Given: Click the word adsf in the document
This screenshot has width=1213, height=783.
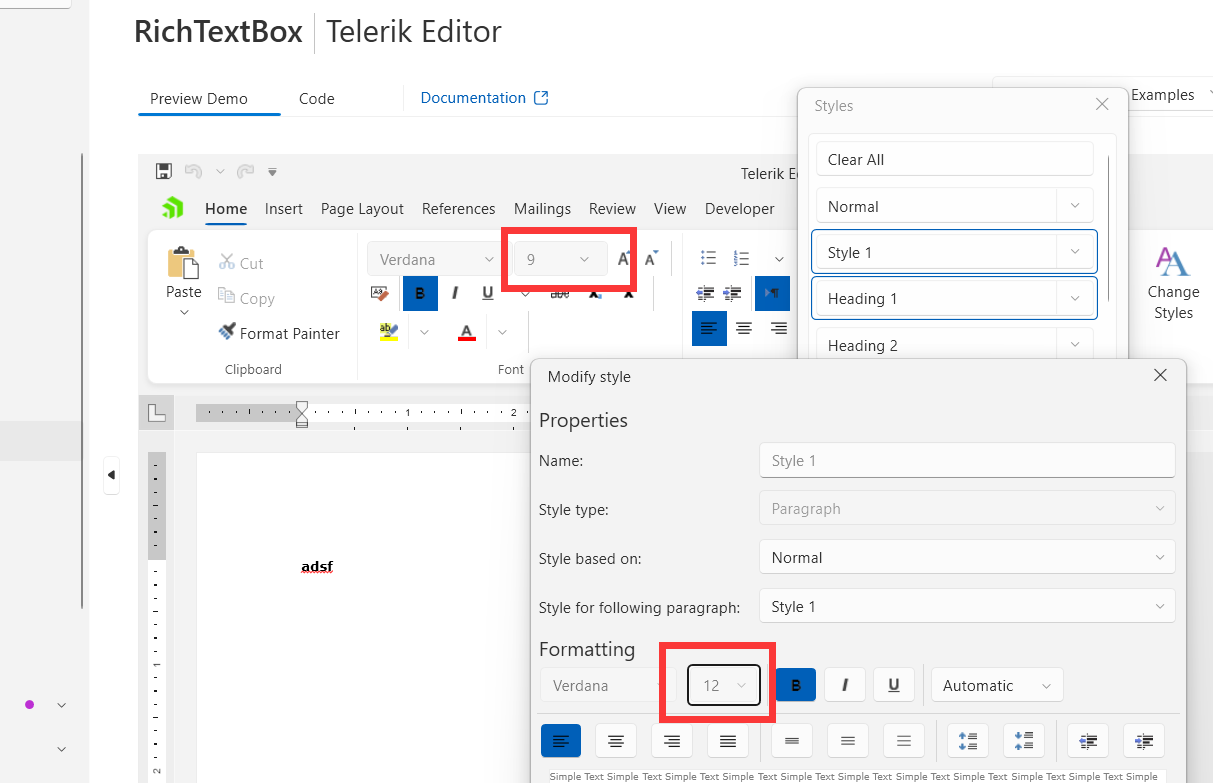Looking at the screenshot, I should pos(316,566).
